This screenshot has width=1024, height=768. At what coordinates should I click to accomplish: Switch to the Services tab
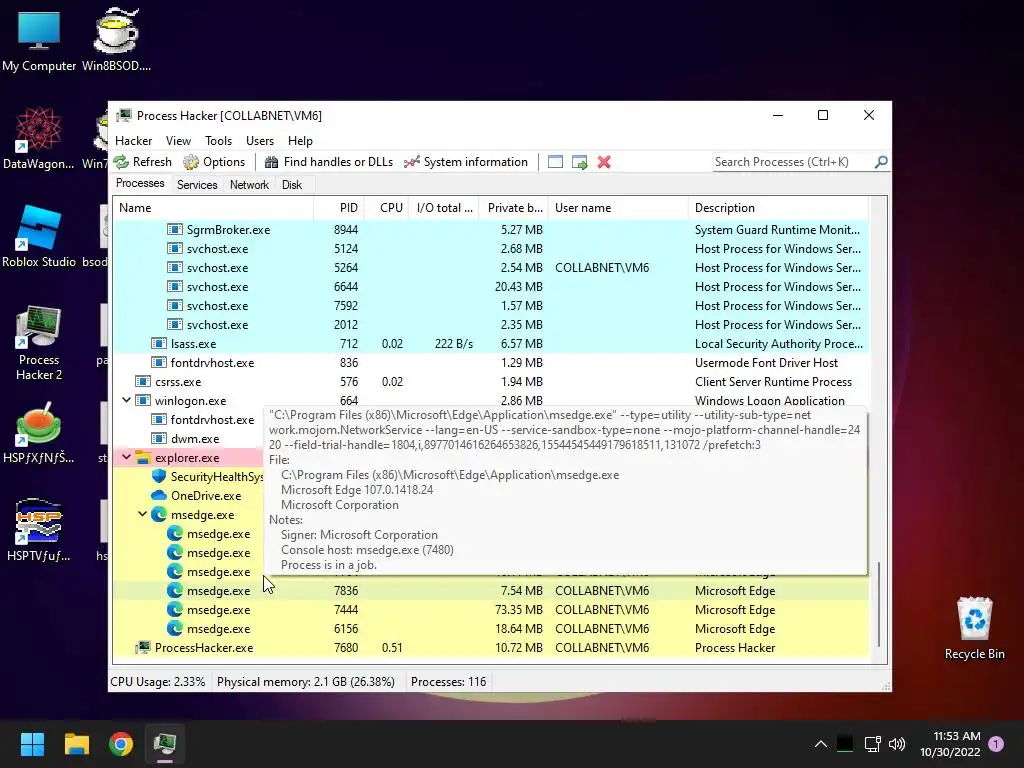coord(197,185)
